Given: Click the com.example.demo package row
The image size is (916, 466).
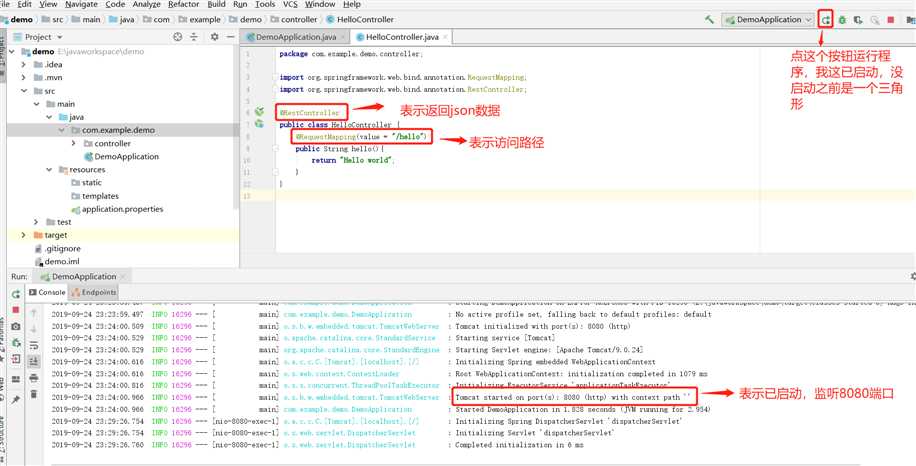Looking at the screenshot, I should [x=120, y=130].
